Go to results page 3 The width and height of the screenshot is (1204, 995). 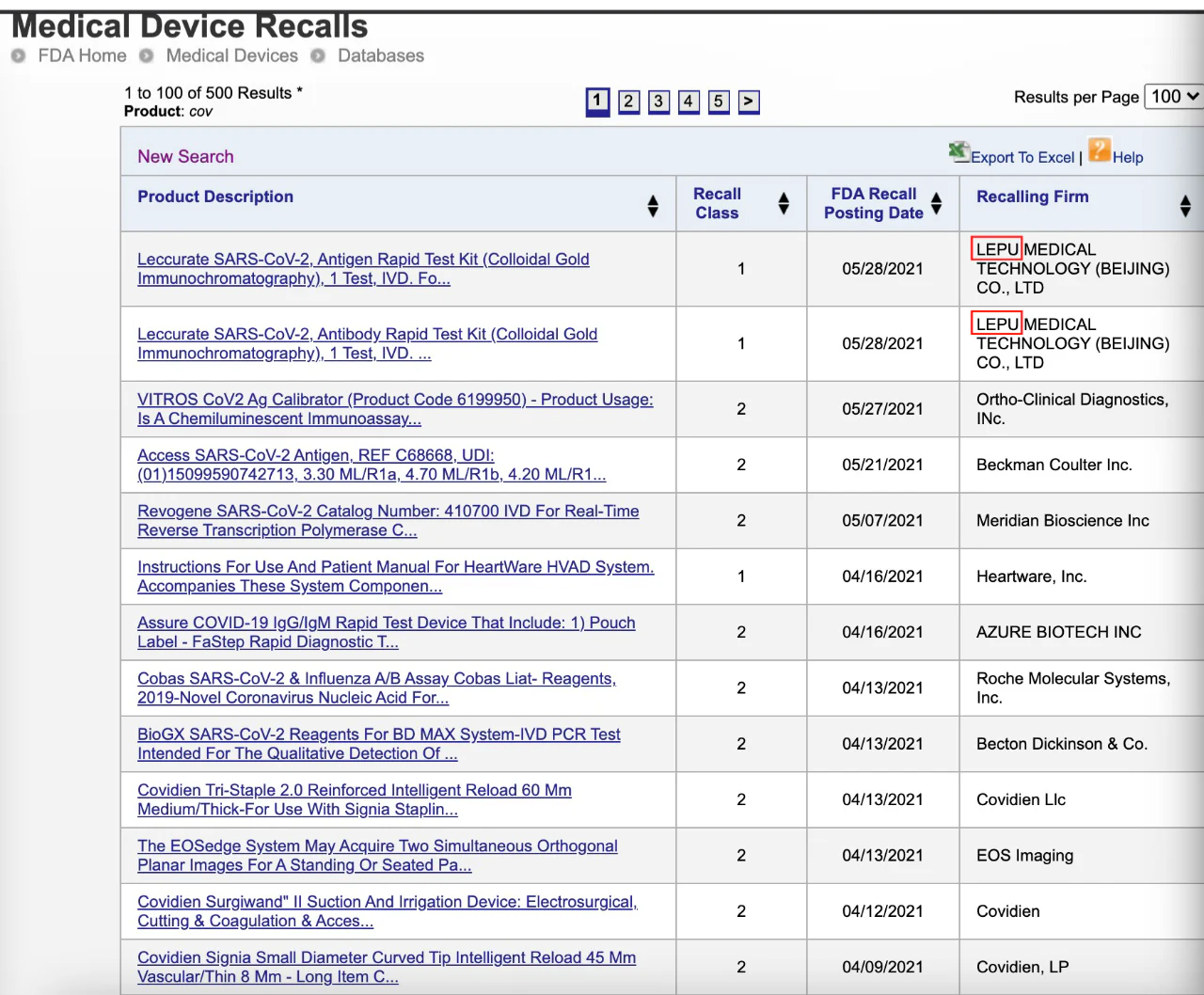coord(659,101)
